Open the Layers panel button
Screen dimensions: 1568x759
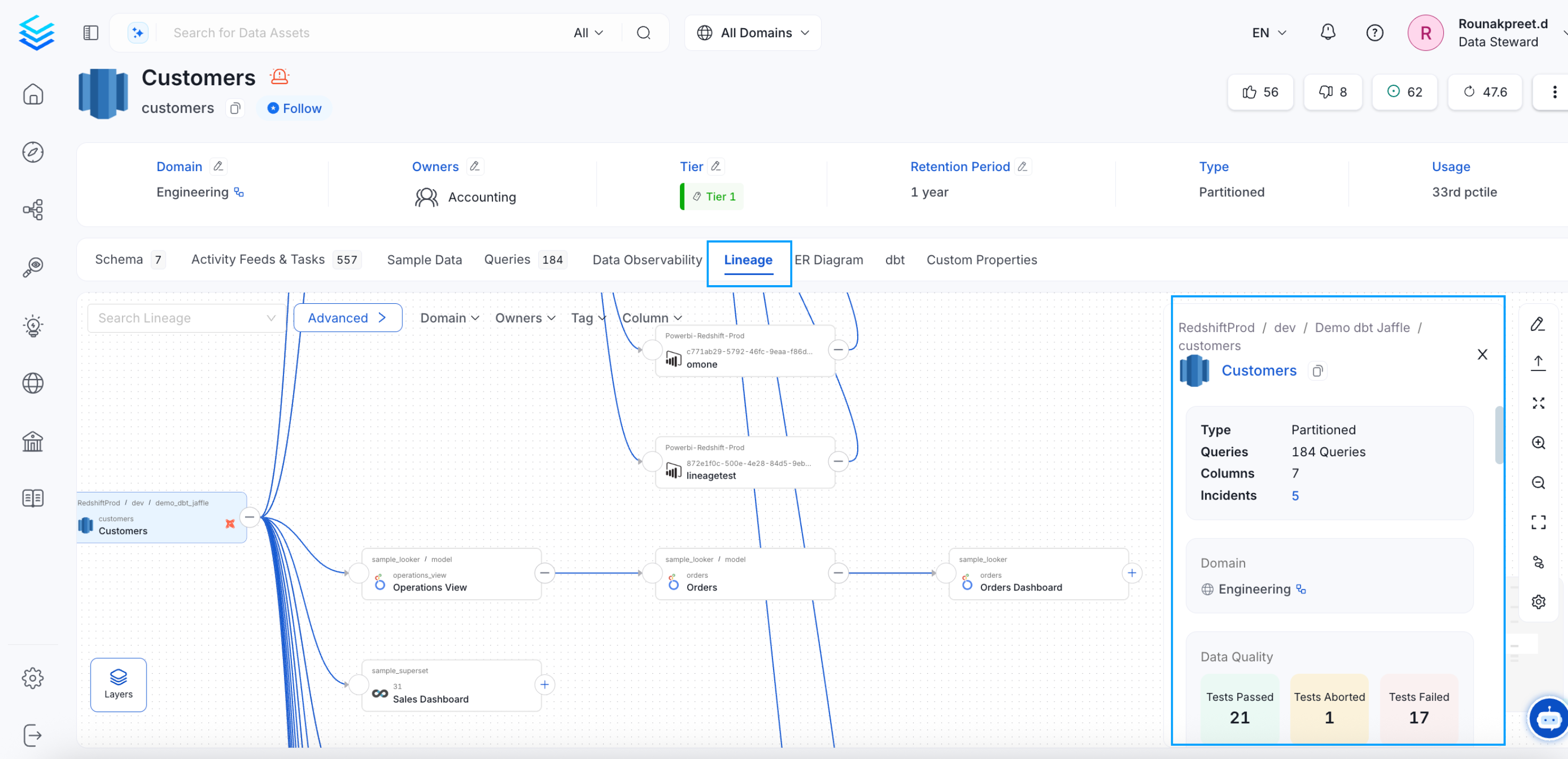point(118,685)
